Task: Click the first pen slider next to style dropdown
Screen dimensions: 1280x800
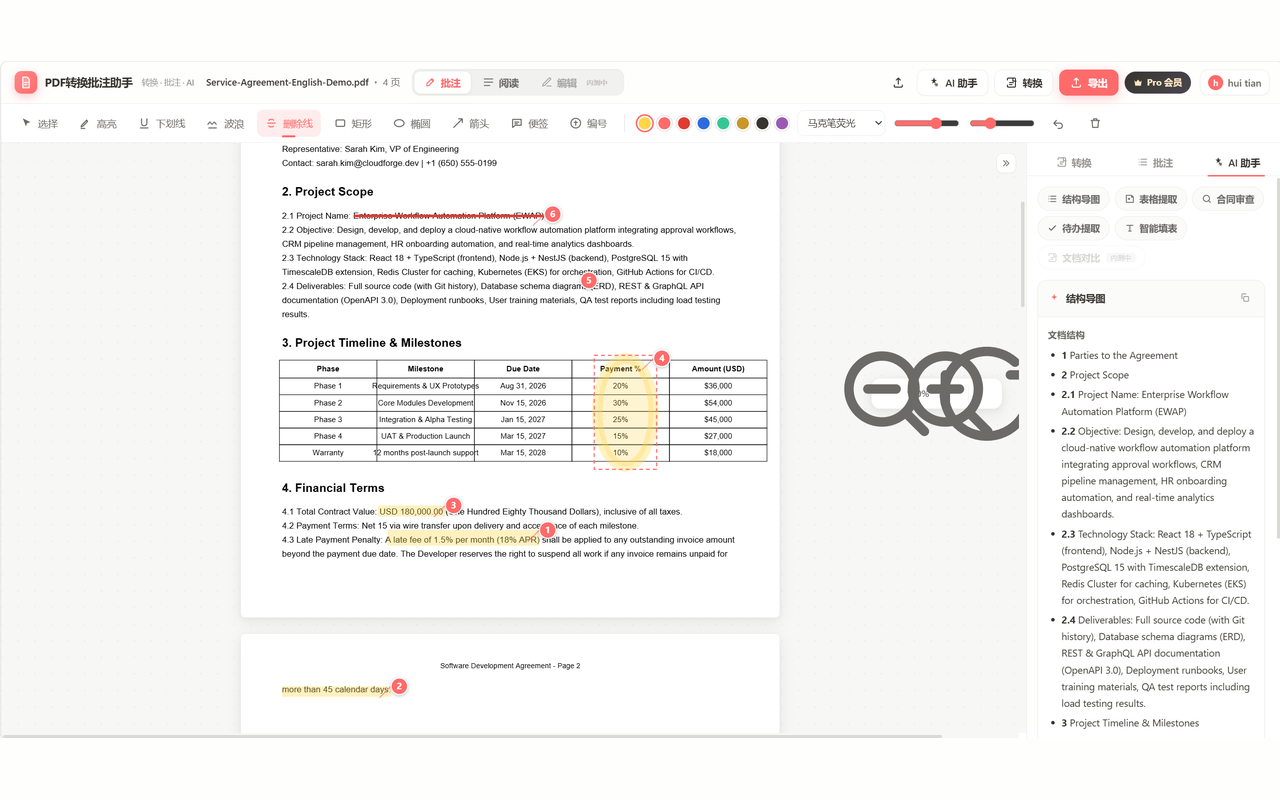Action: tap(927, 123)
